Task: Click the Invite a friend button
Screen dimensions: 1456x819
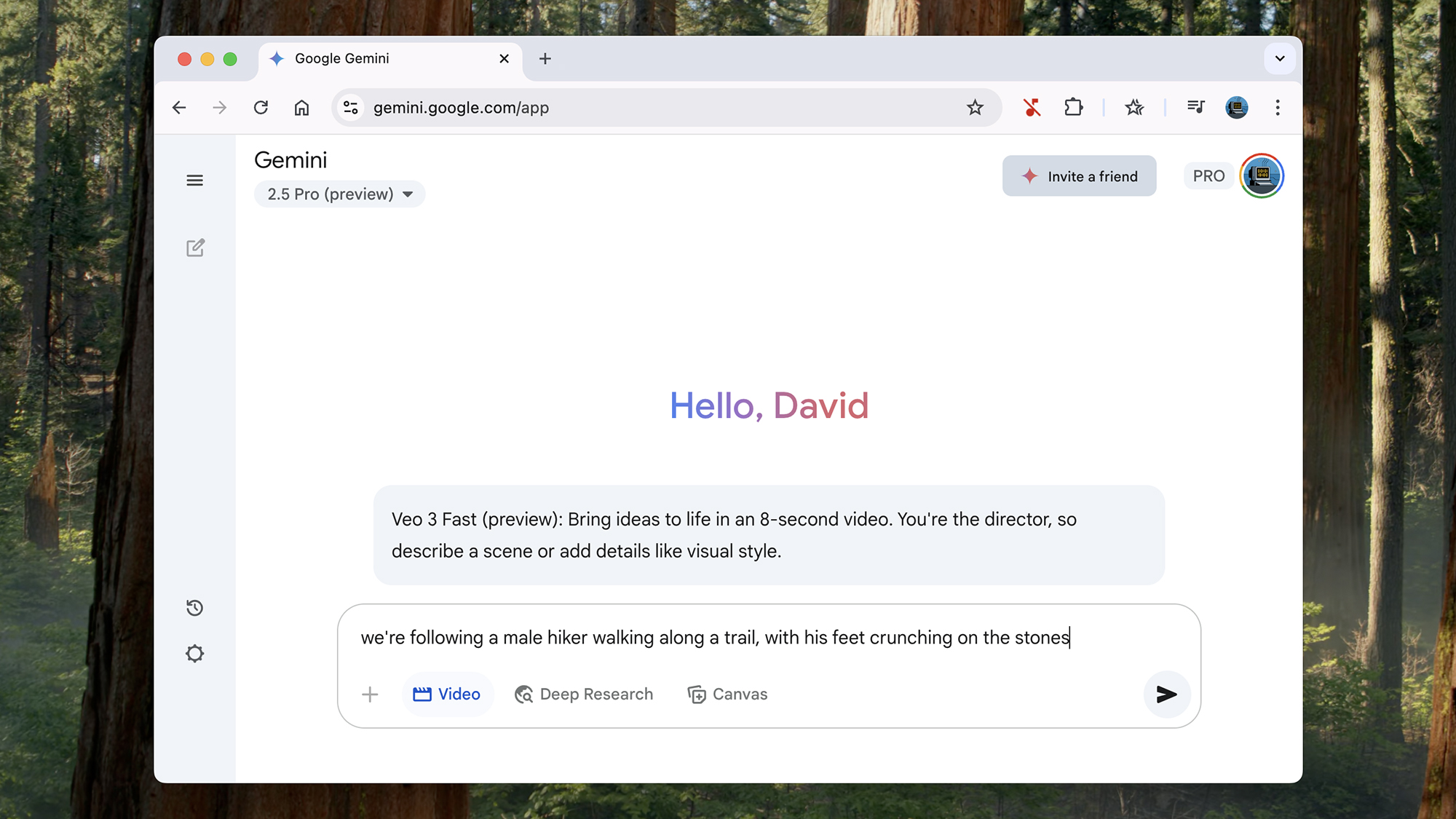Action: click(x=1079, y=176)
